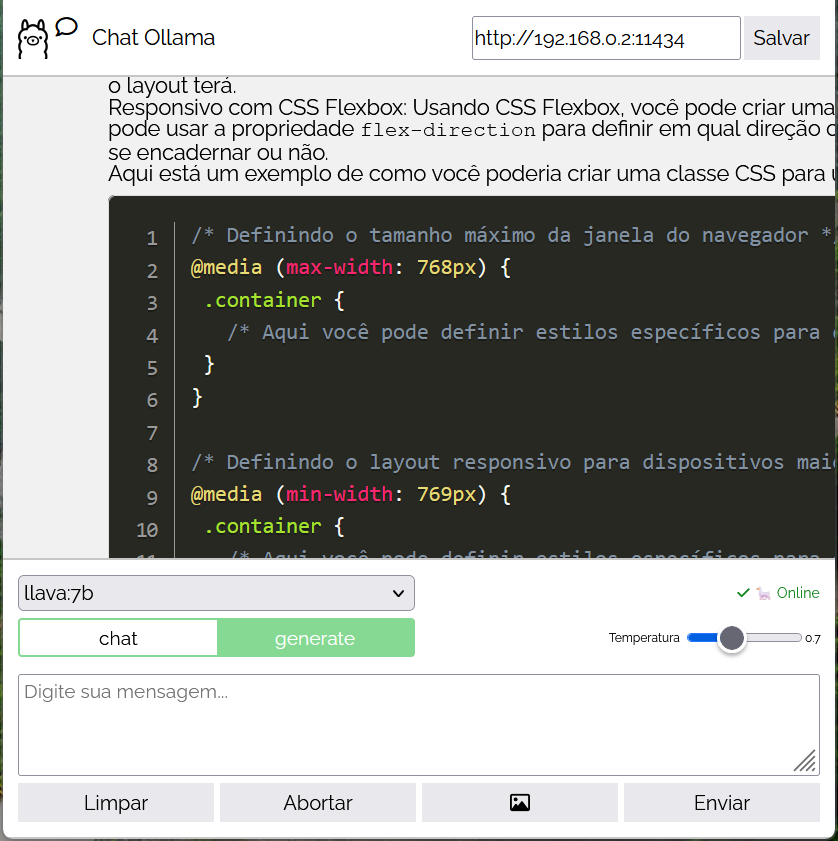The width and height of the screenshot is (838, 841).
Task: Click the Online status label
Action: (798, 593)
